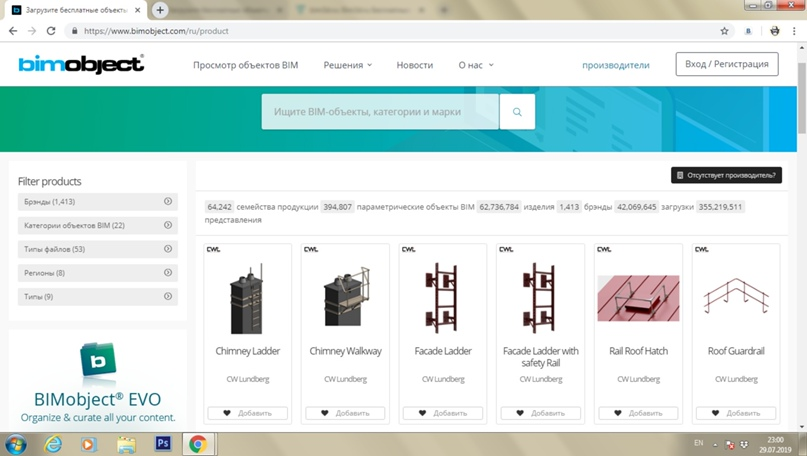Click the browser address bar

396,31
